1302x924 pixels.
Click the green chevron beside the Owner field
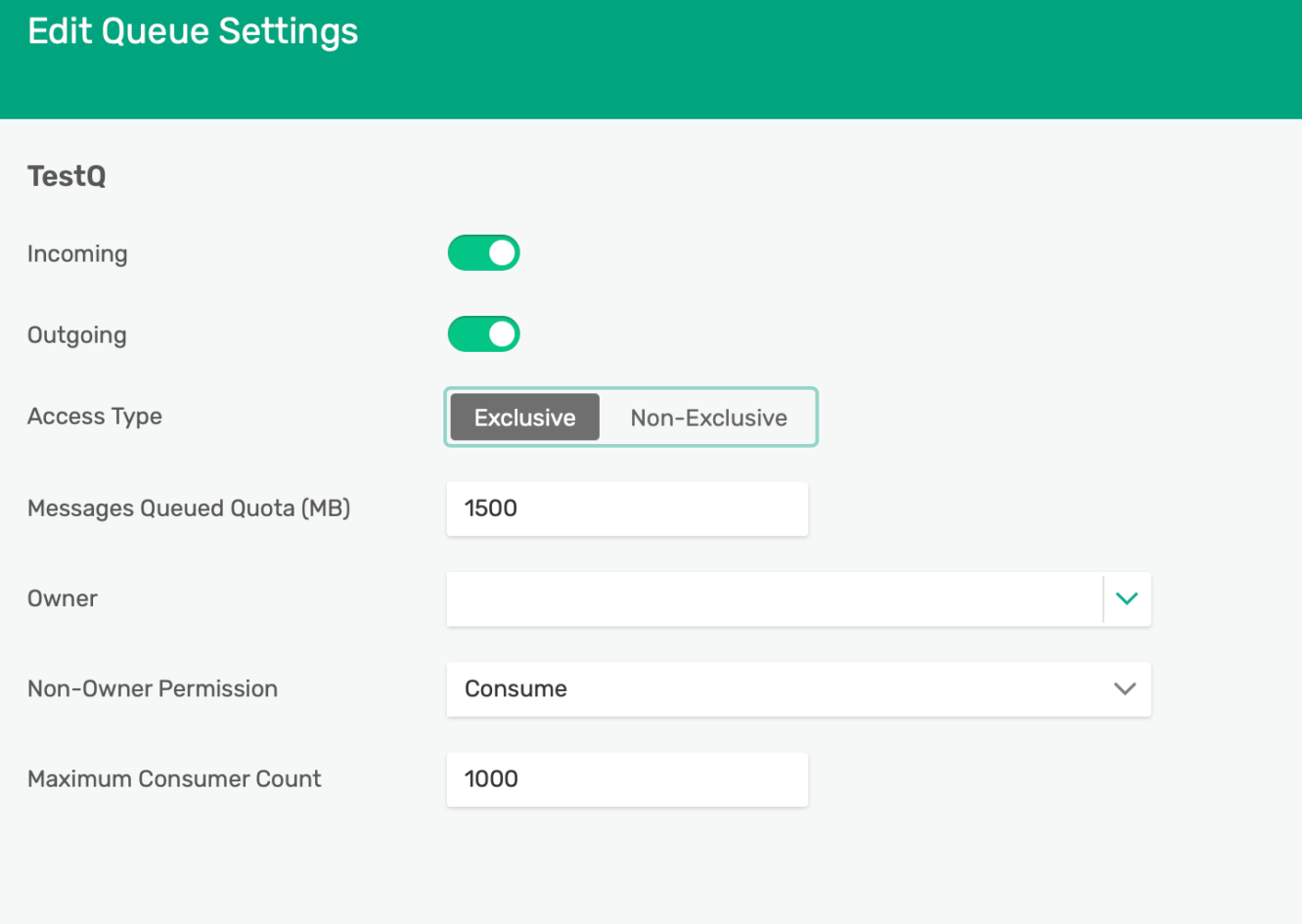click(x=1127, y=598)
